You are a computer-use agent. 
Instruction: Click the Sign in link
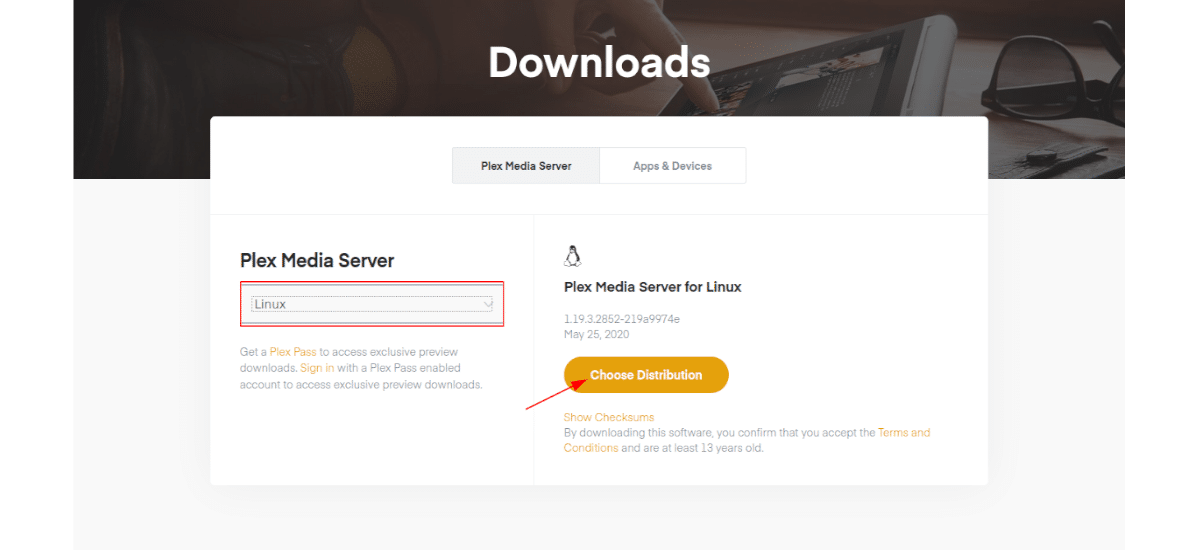317,368
